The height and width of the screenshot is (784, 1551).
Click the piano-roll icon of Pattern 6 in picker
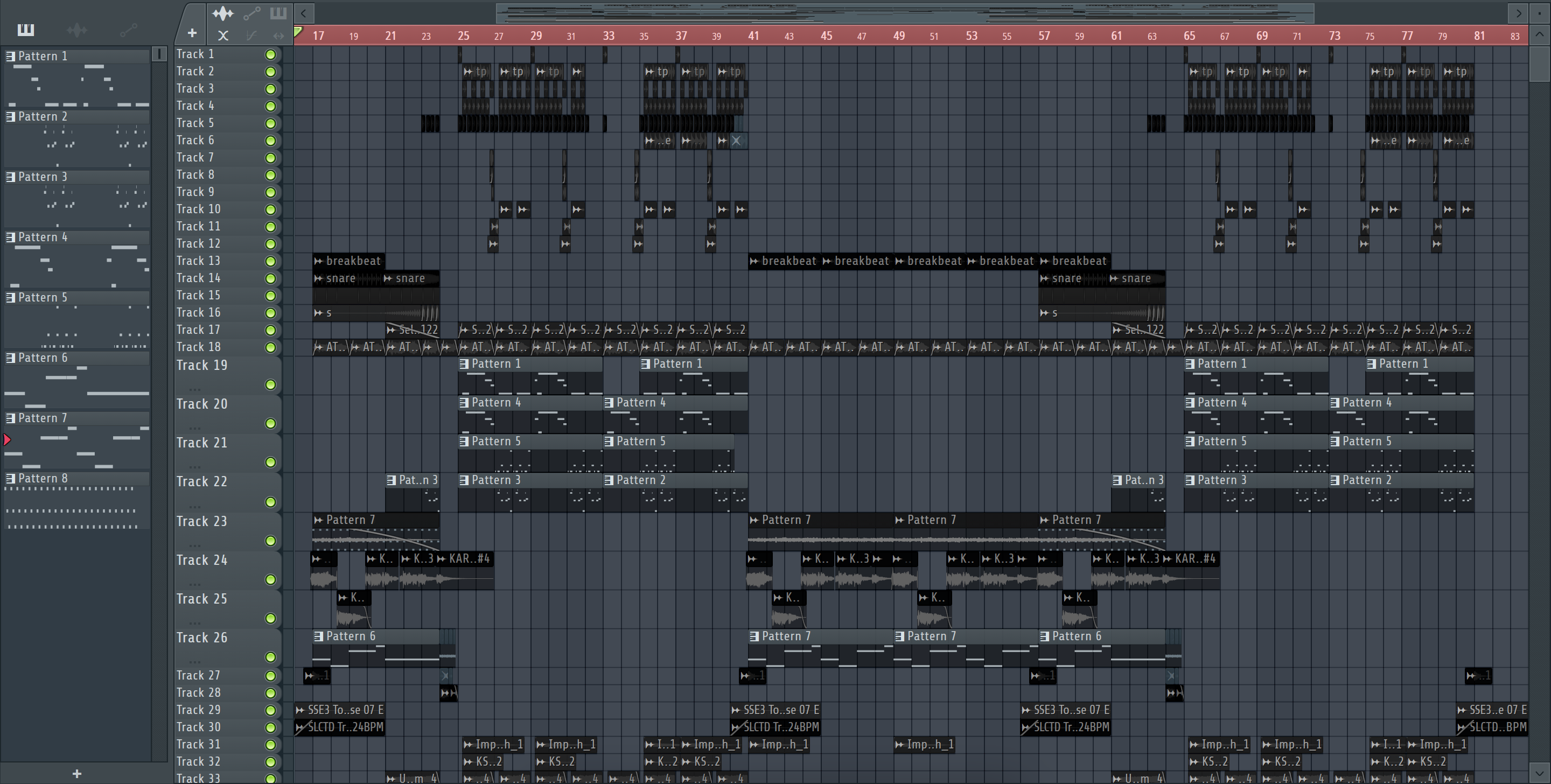pos(10,357)
